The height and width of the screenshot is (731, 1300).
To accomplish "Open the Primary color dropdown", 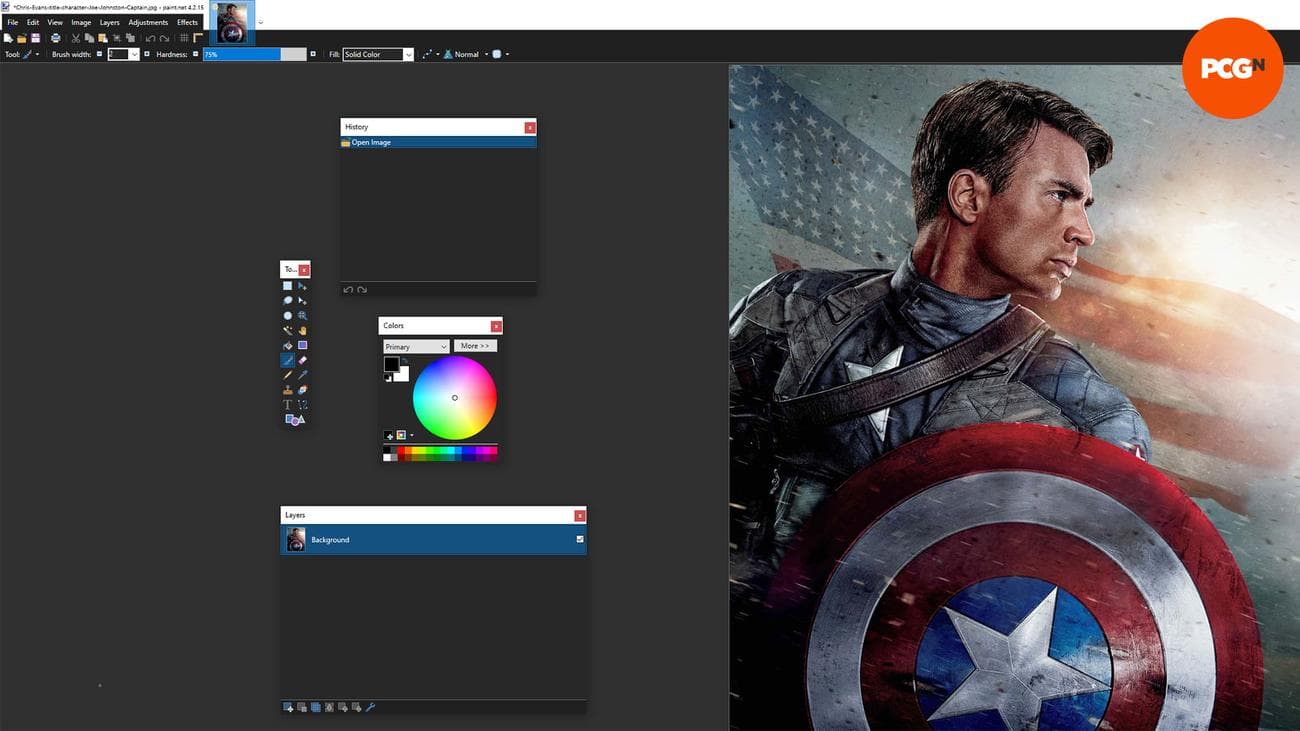I will point(416,347).
